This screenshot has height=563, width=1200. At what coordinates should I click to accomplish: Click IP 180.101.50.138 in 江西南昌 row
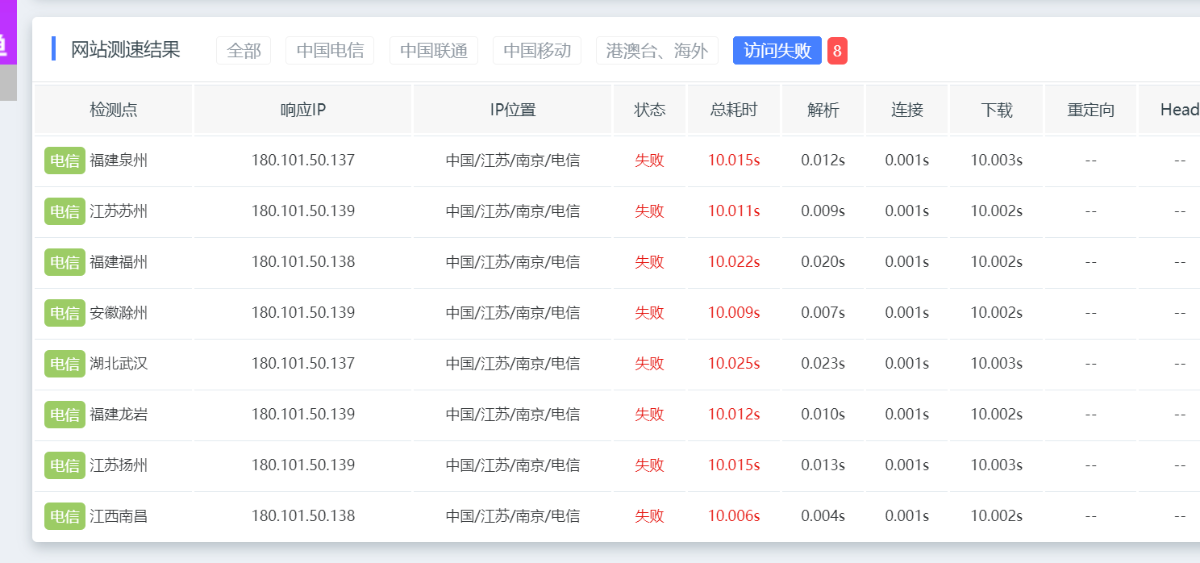coord(303,516)
